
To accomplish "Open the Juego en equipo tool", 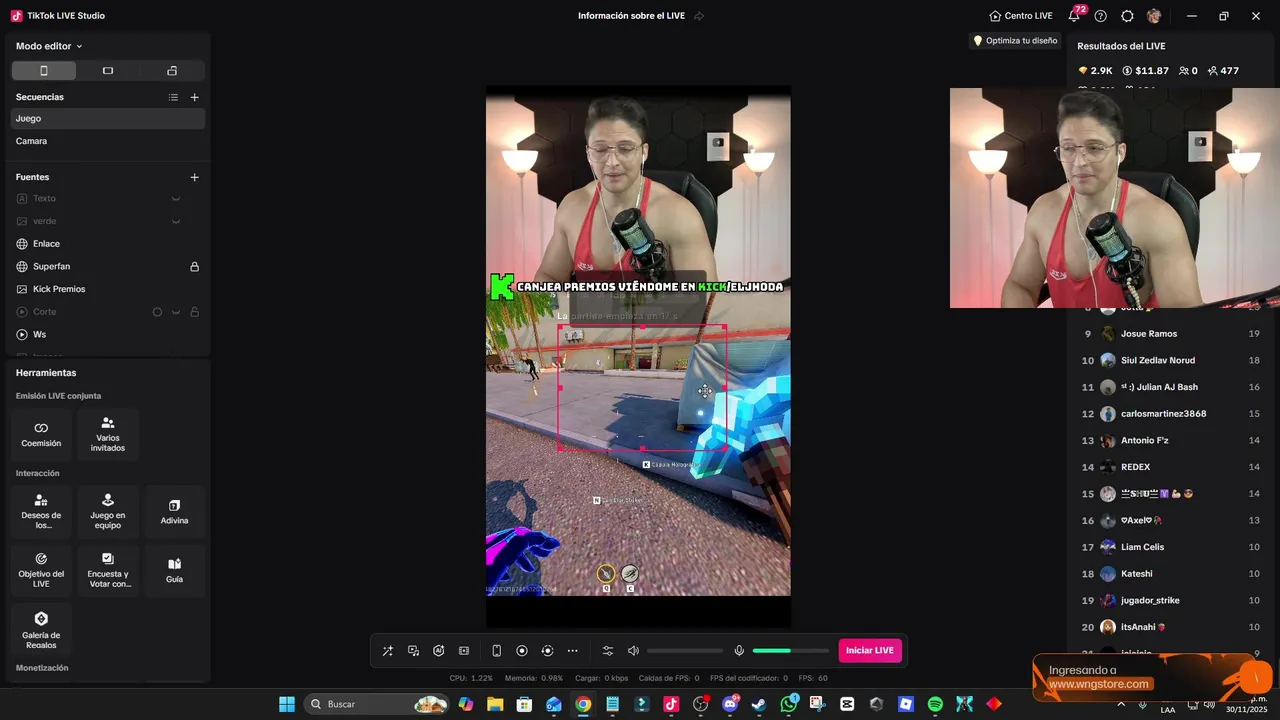I will [x=108, y=512].
